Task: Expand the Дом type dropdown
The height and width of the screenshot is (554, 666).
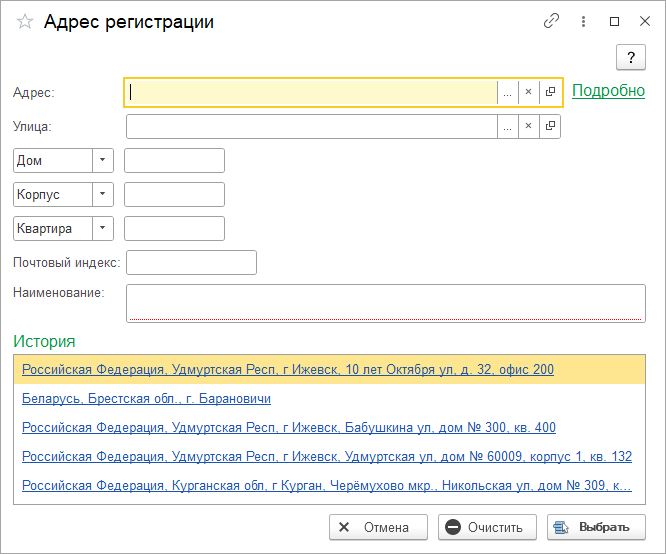Action: tap(103, 160)
